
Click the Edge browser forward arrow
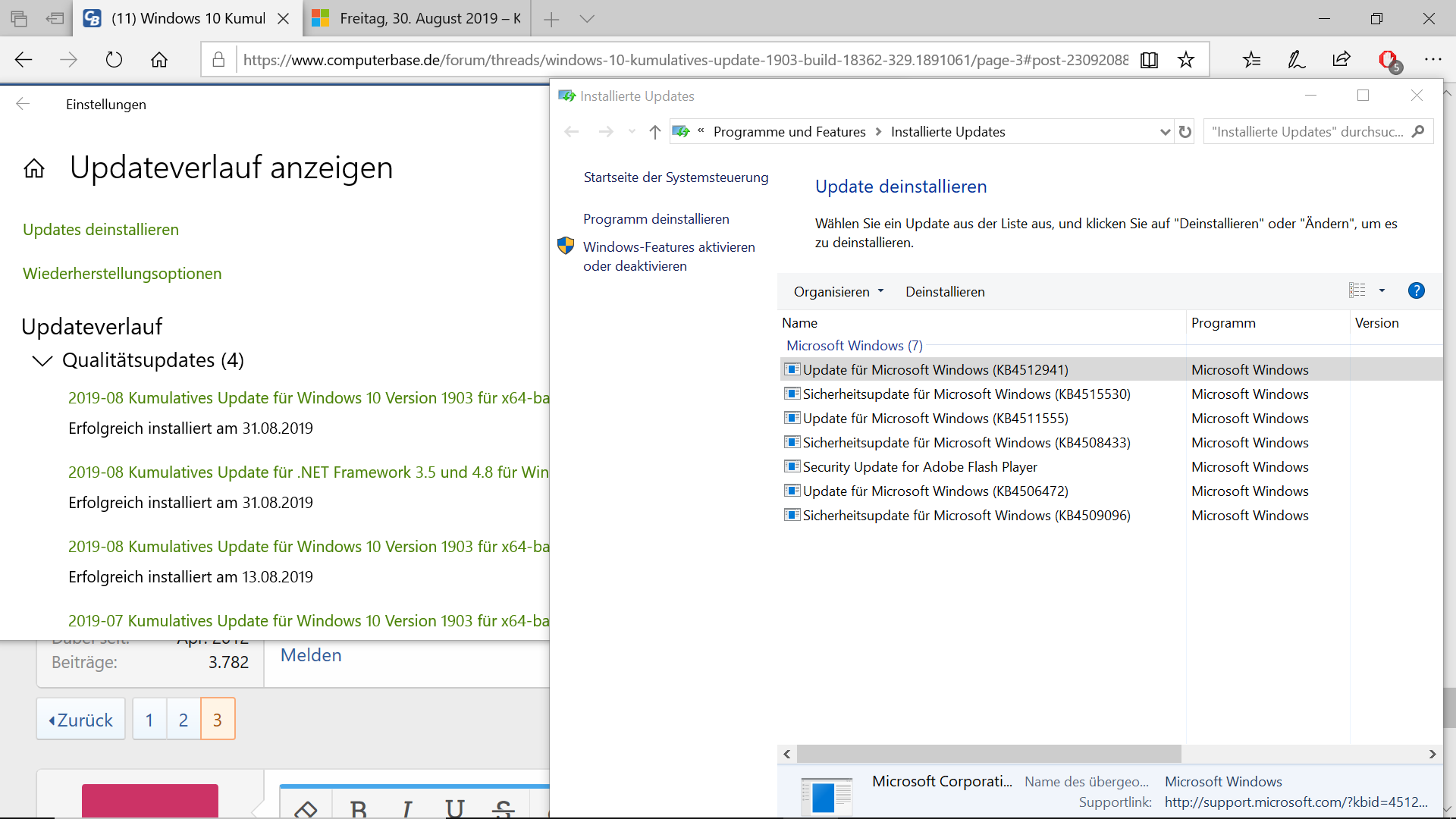[x=69, y=60]
